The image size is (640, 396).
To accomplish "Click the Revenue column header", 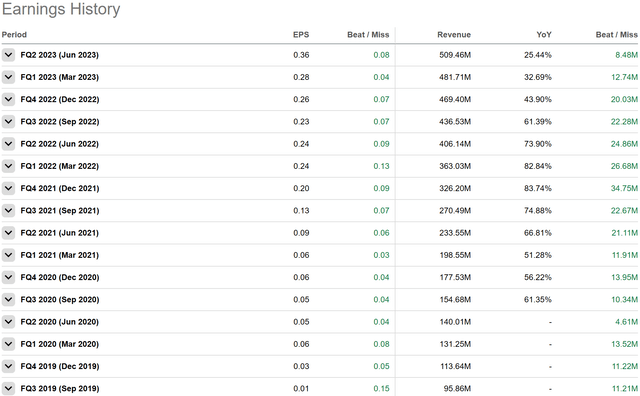I will click(x=454, y=35).
